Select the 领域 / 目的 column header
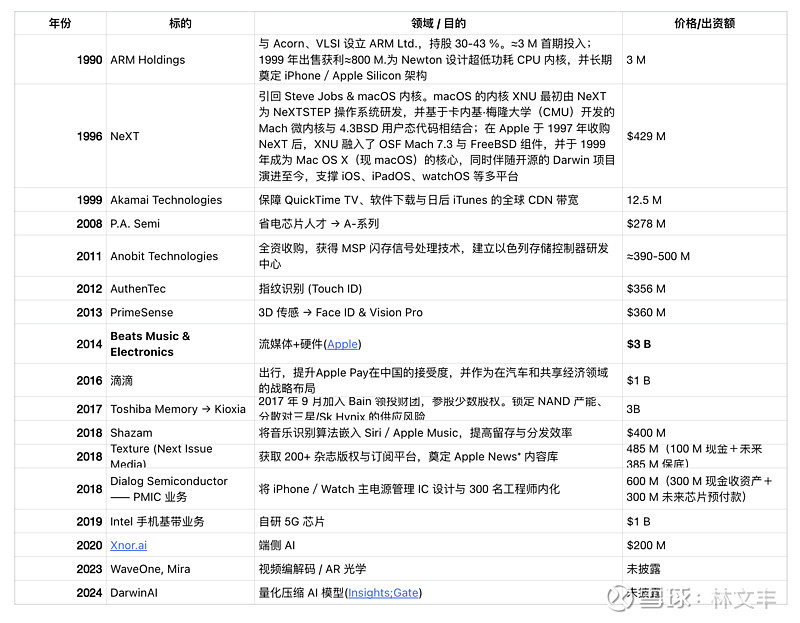Image resolution: width=800 pixels, height=623 pixels. [x=438, y=23]
